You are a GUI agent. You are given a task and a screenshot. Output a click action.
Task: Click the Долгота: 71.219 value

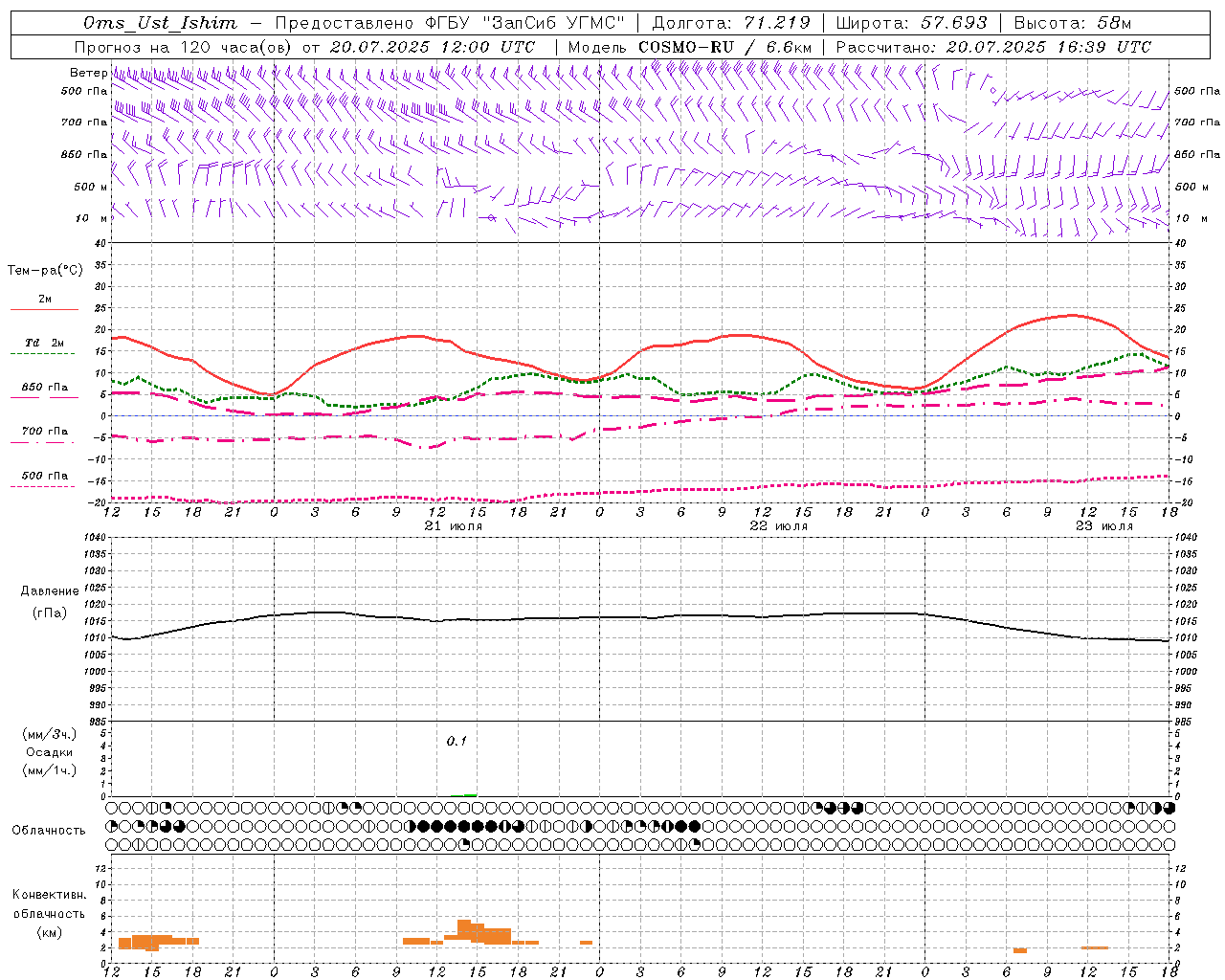coord(731,23)
